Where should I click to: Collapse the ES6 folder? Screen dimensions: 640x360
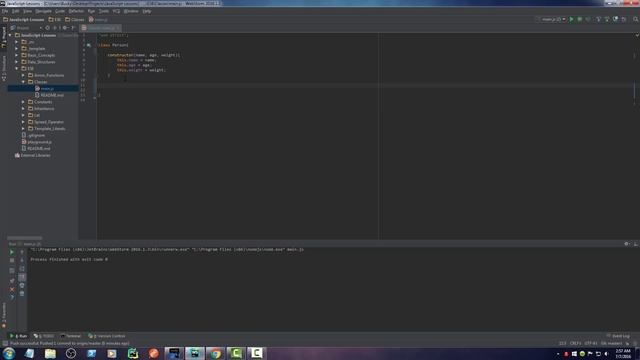coord(17,69)
